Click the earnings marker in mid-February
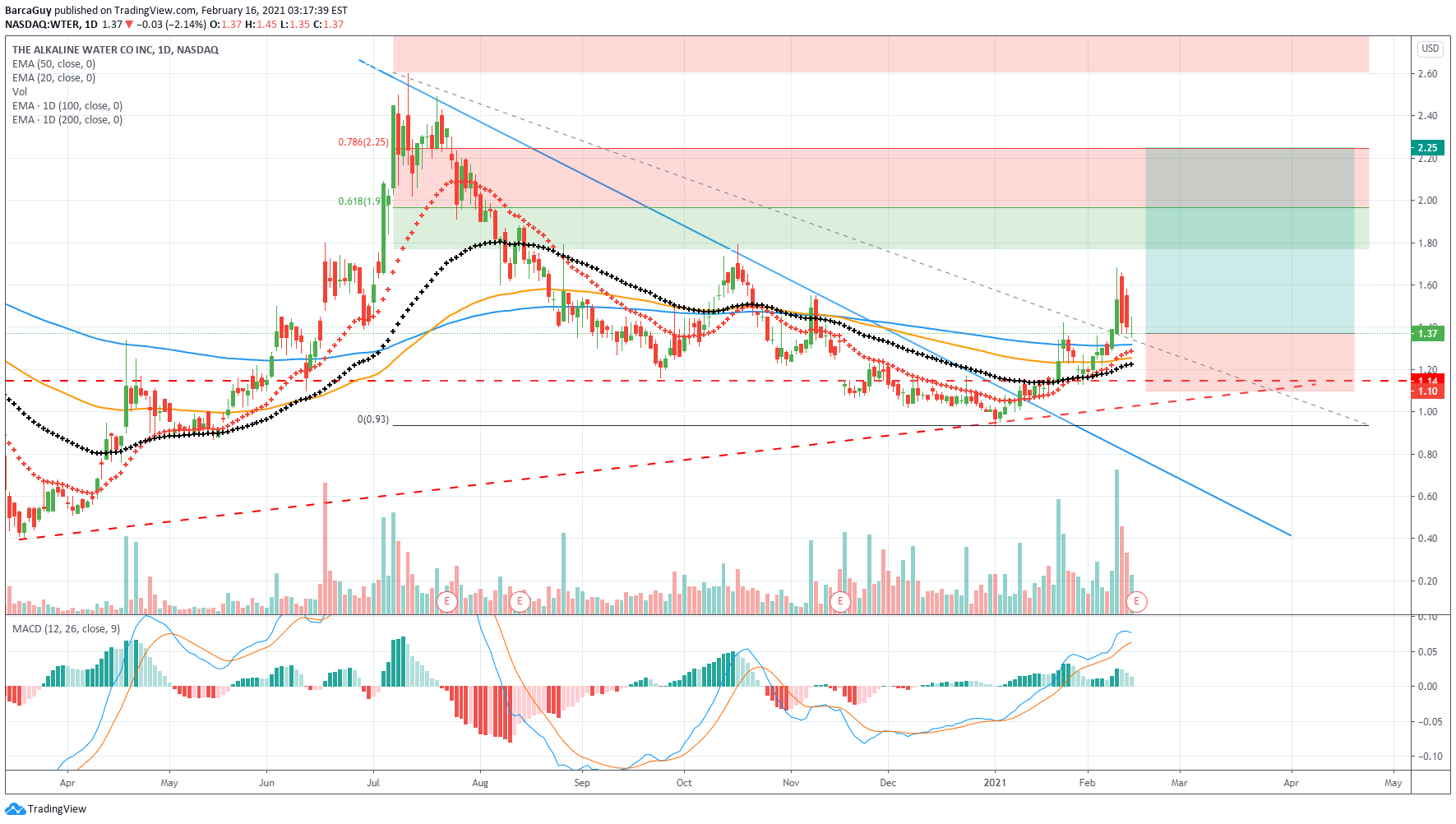1456x824 pixels. tap(1137, 601)
